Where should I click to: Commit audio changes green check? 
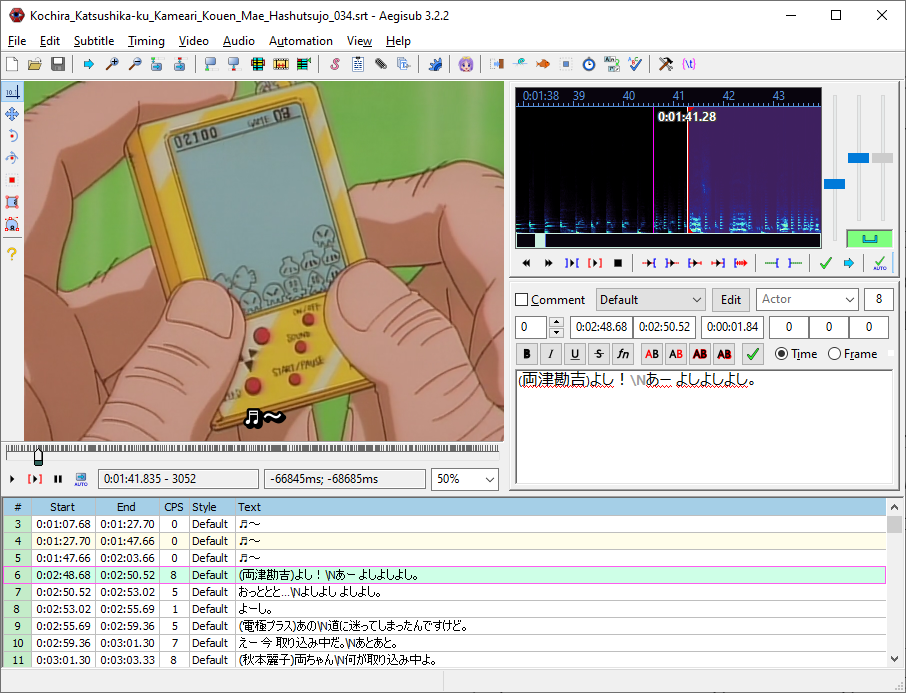826,263
